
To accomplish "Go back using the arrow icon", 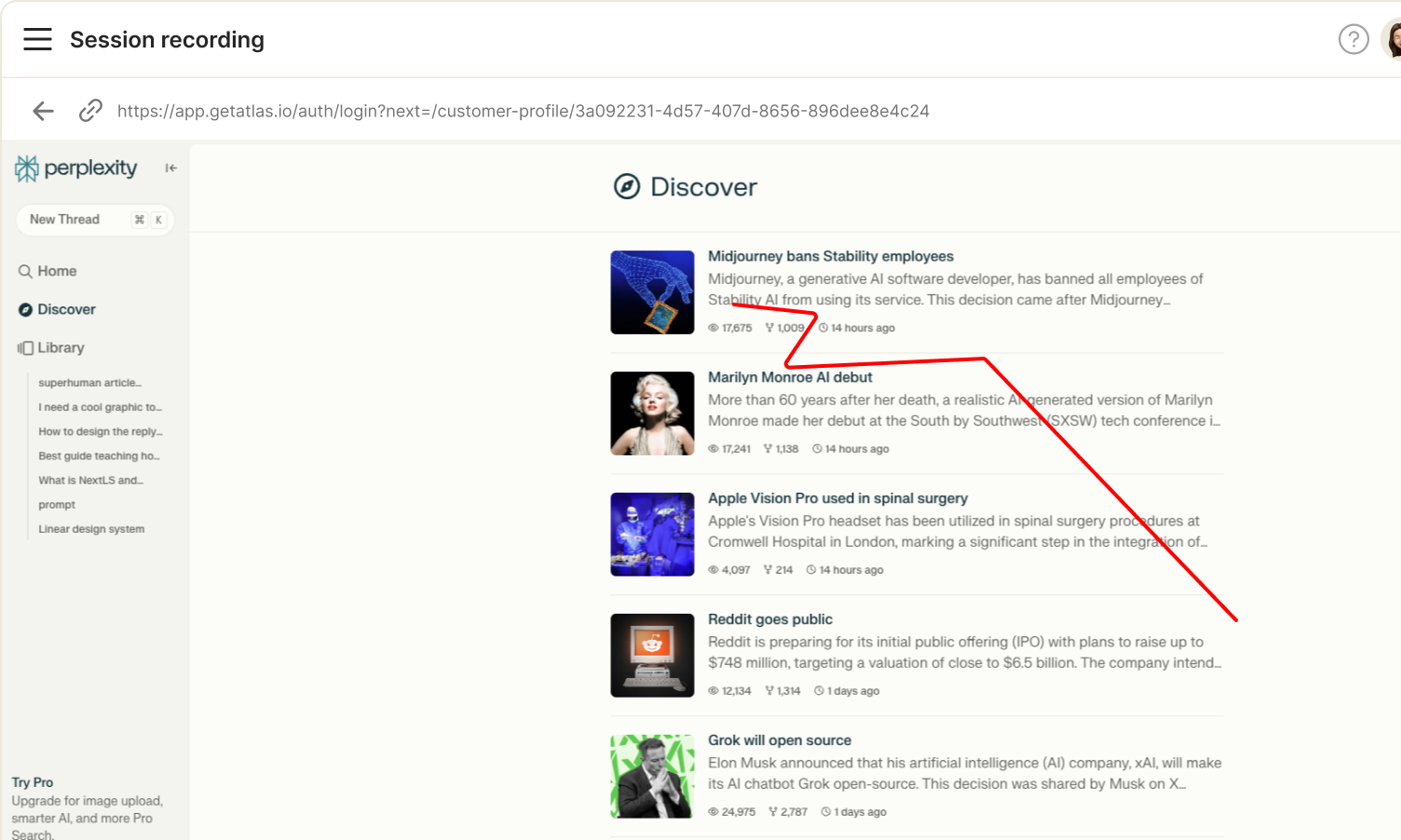I will click(43, 111).
